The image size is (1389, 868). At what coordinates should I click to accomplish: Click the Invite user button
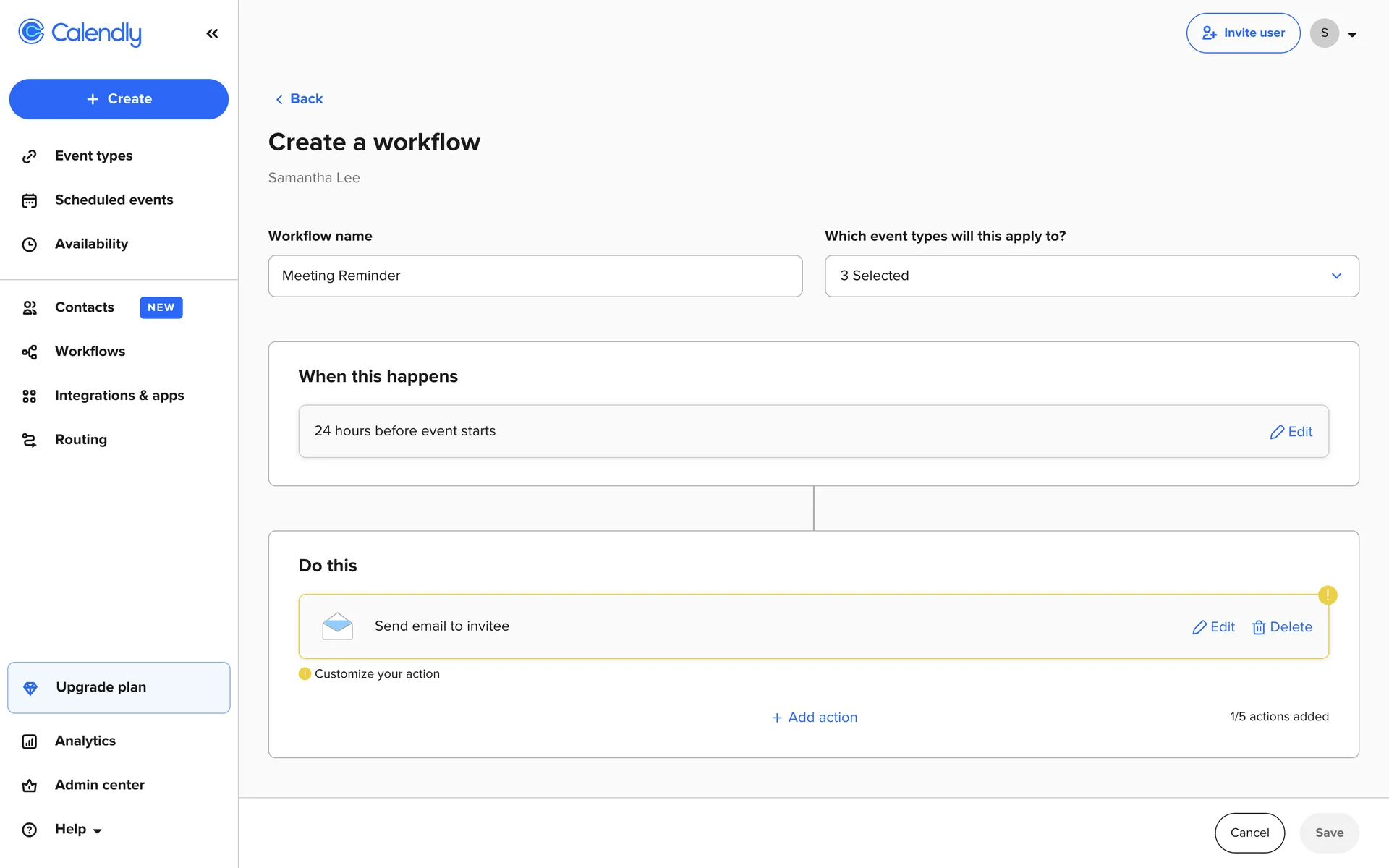point(1243,33)
